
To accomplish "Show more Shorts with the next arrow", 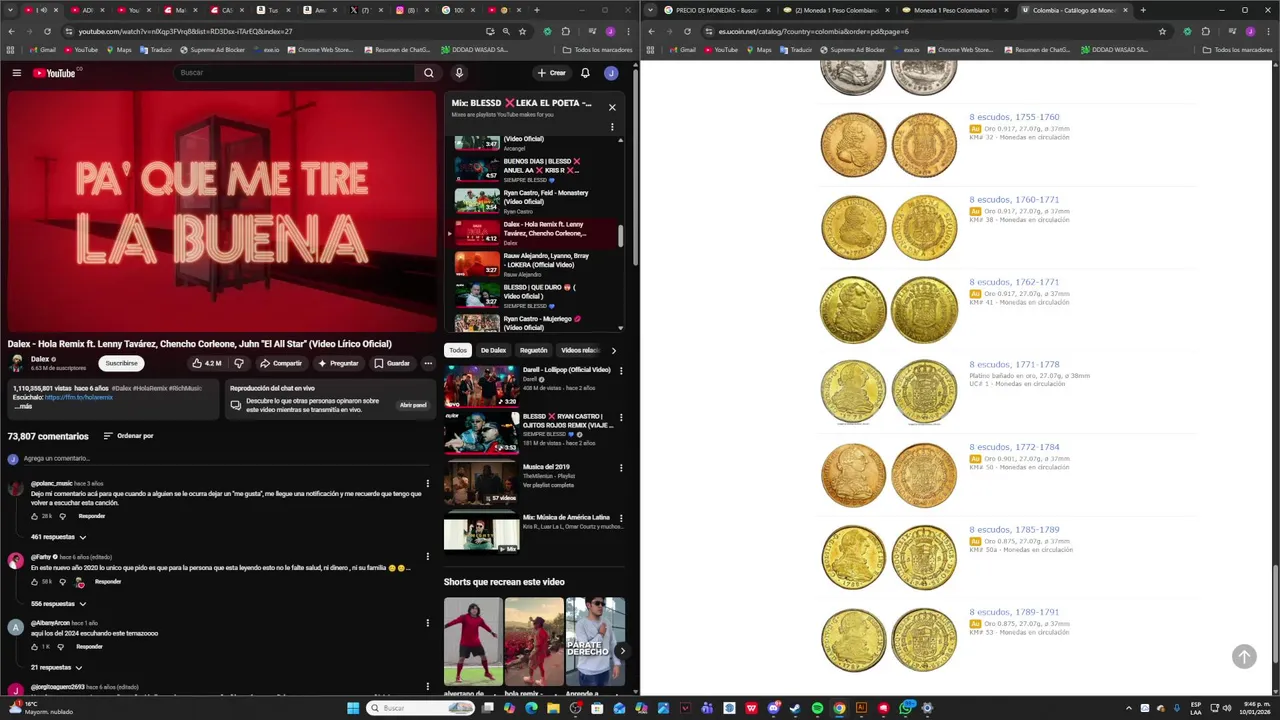I will [x=621, y=651].
